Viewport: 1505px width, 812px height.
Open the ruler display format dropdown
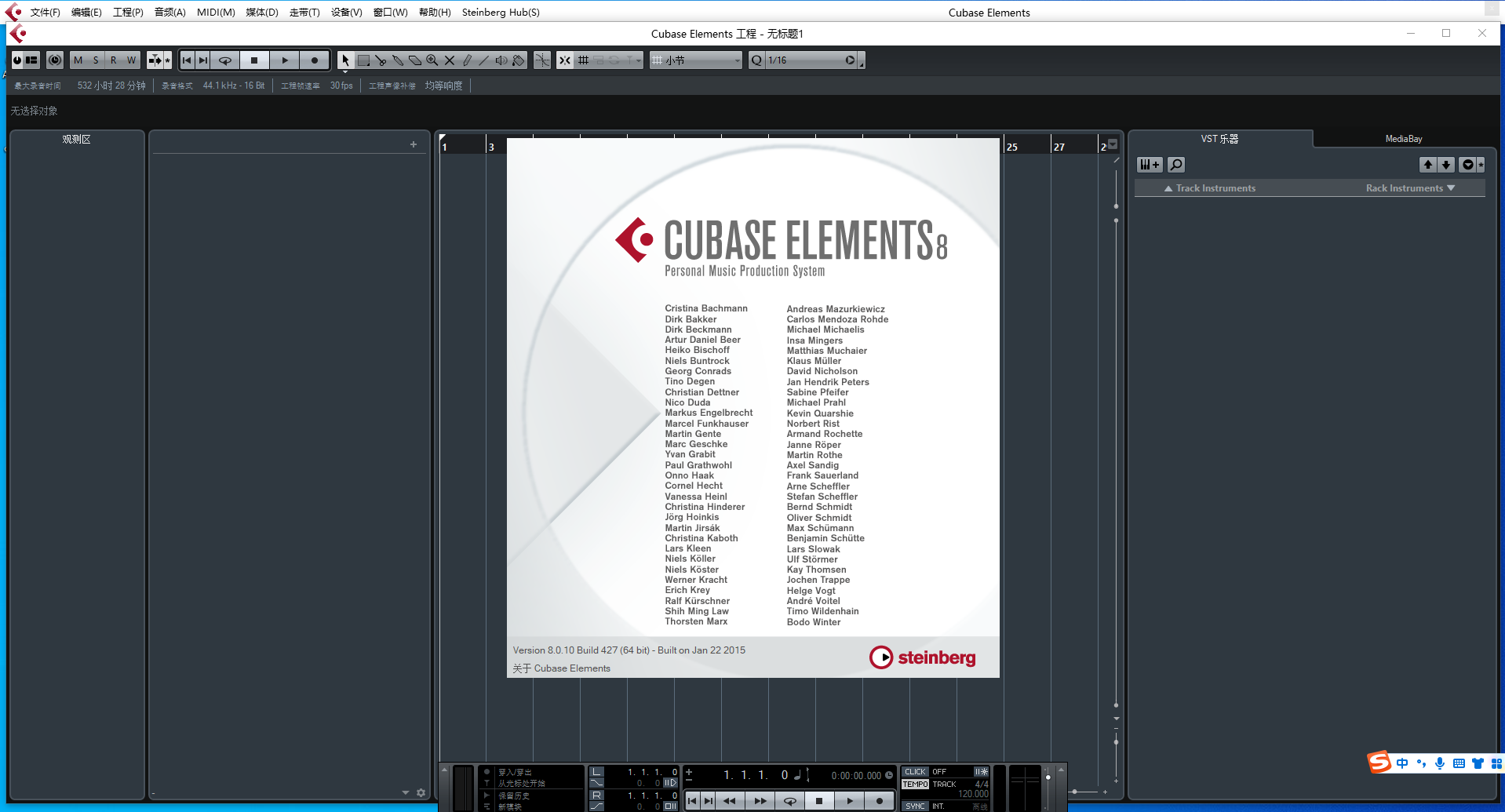click(x=1113, y=144)
